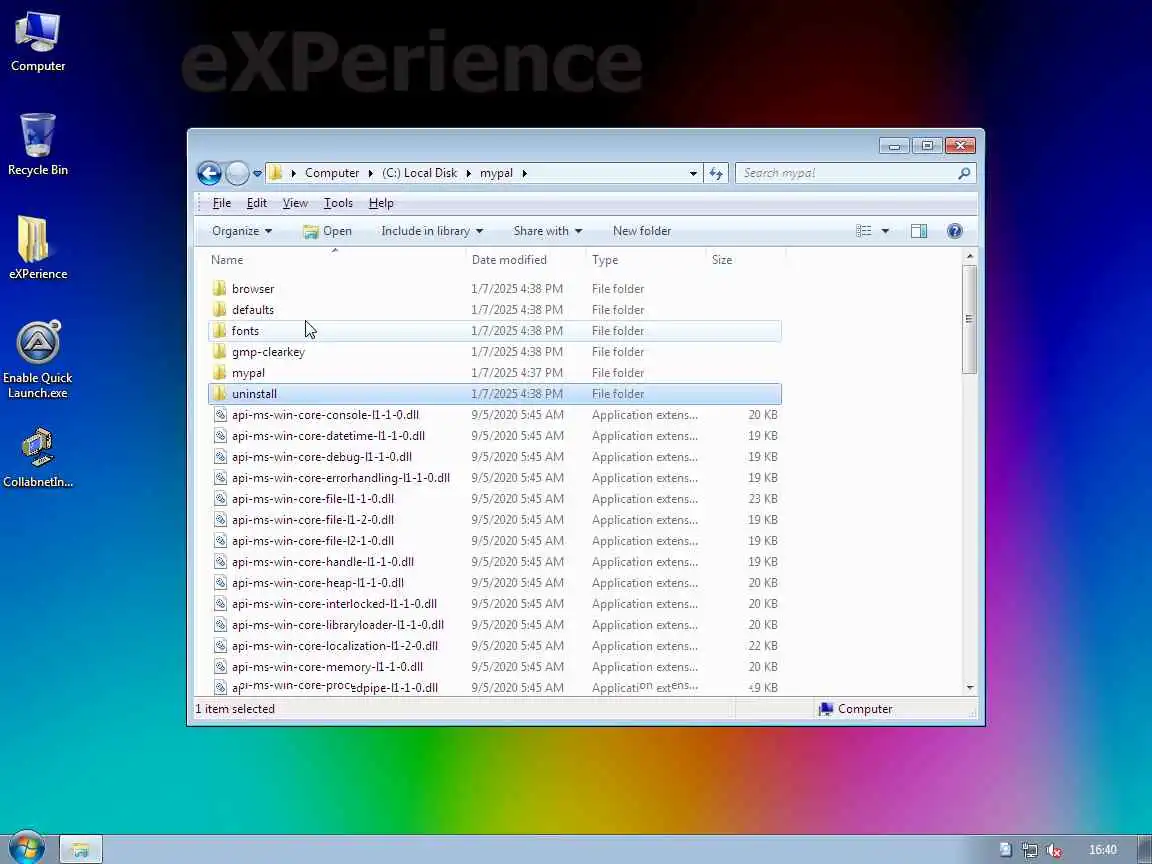This screenshot has height=864, width=1152.
Task: Open the Tools menu
Action: pyautogui.click(x=338, y=204)
